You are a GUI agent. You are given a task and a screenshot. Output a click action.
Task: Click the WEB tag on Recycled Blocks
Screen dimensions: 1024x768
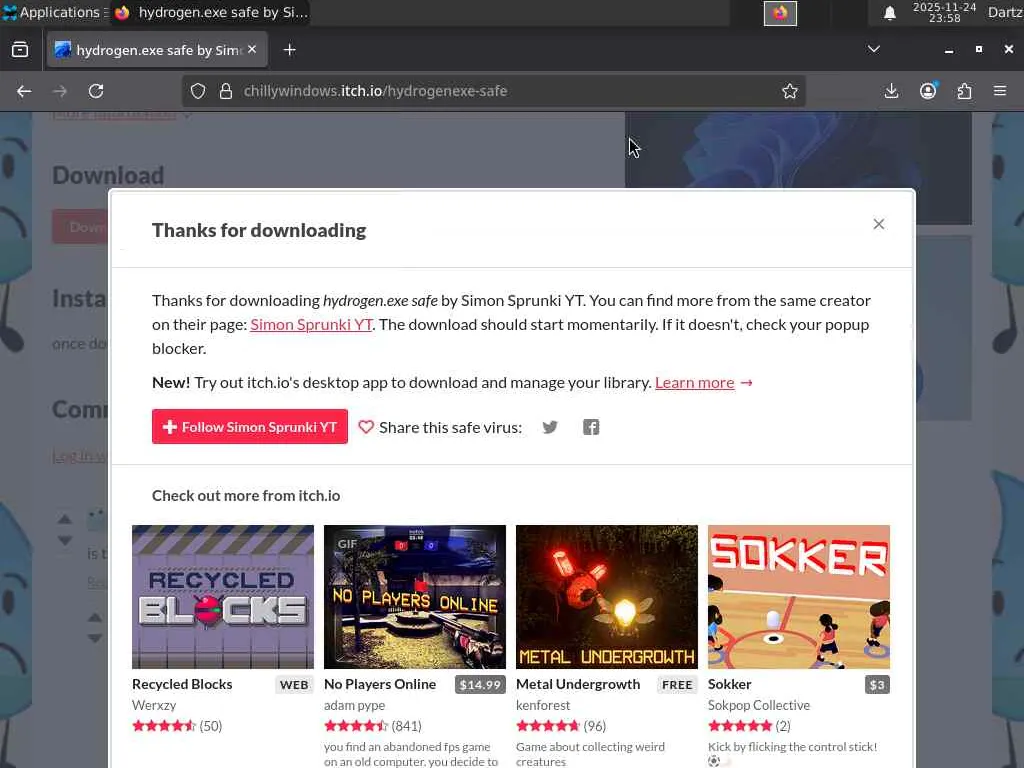click(294, 684)
